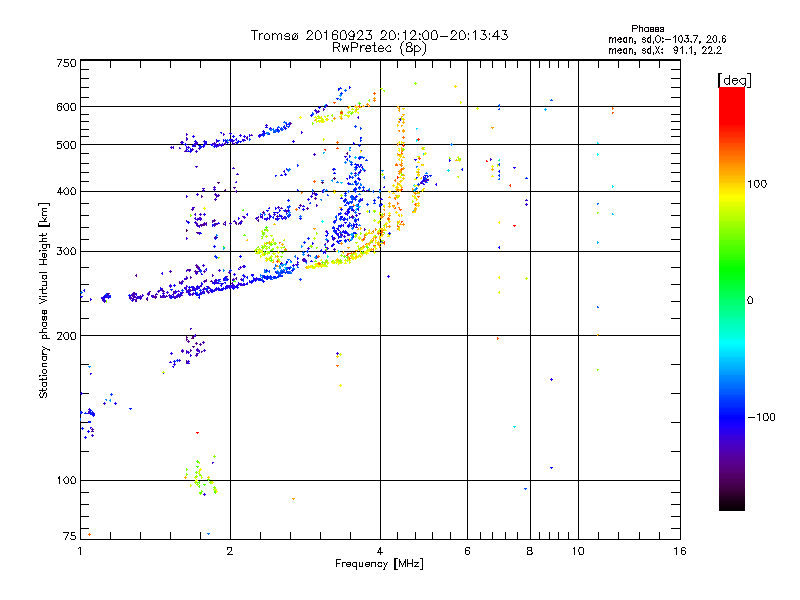Viewport: 800px width, 600px height.
Task: Click the y-axis tick label '200'
Action: click(66, 336)
